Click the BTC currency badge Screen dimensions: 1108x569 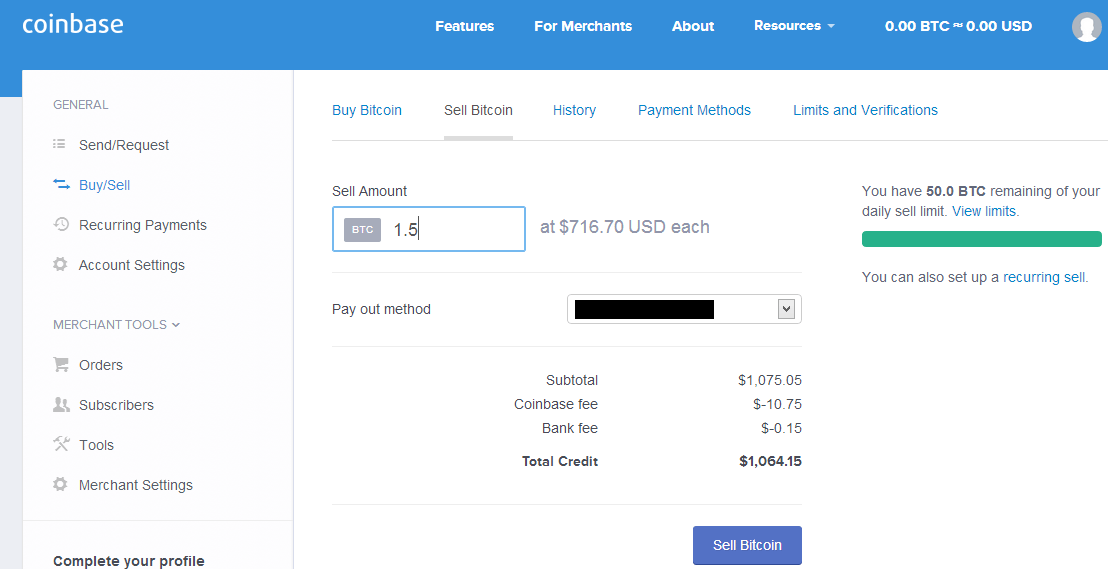click(x=363, y=230)
